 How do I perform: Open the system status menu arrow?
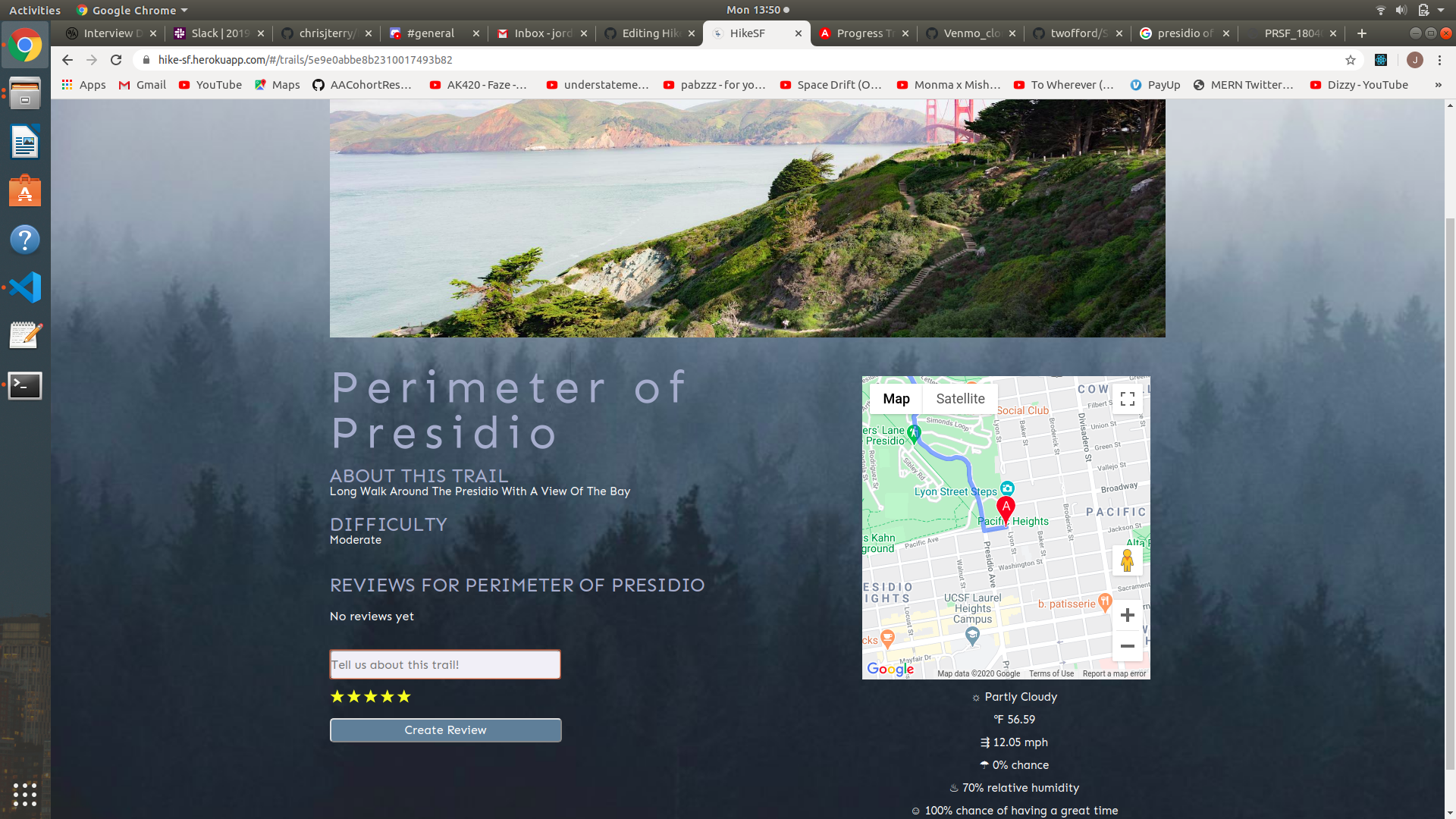point(1441,11)
